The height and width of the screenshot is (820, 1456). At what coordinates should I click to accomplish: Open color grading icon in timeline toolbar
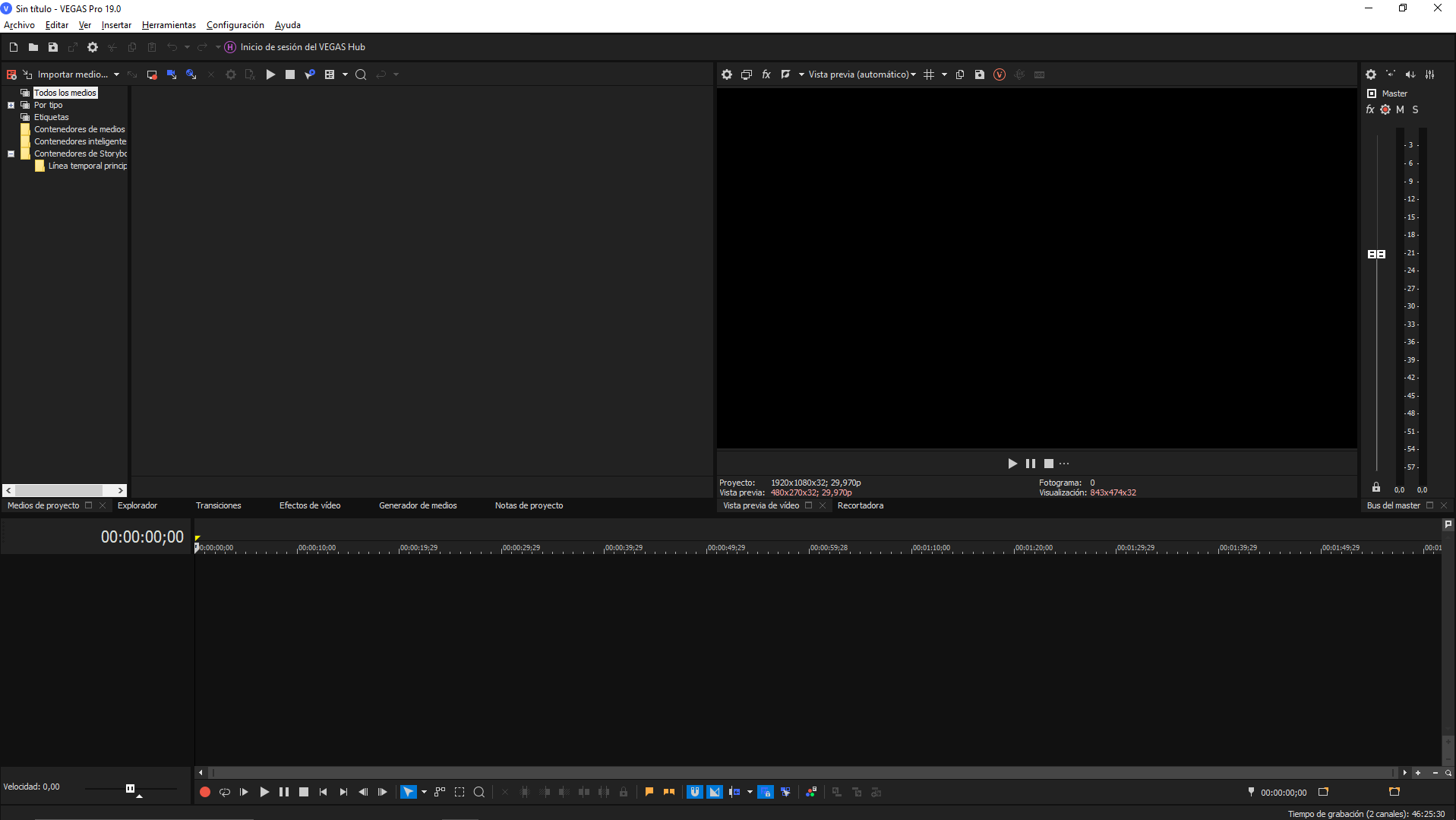811,792
